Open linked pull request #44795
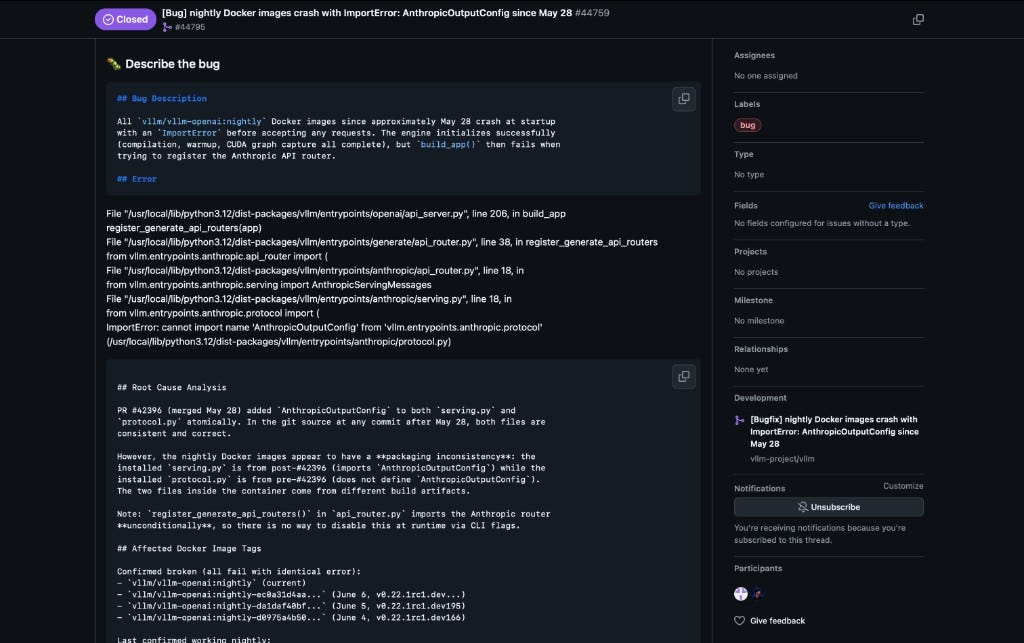Viewport: 1024px width, 643px height. pyautogui.click(x=190, y=27)
